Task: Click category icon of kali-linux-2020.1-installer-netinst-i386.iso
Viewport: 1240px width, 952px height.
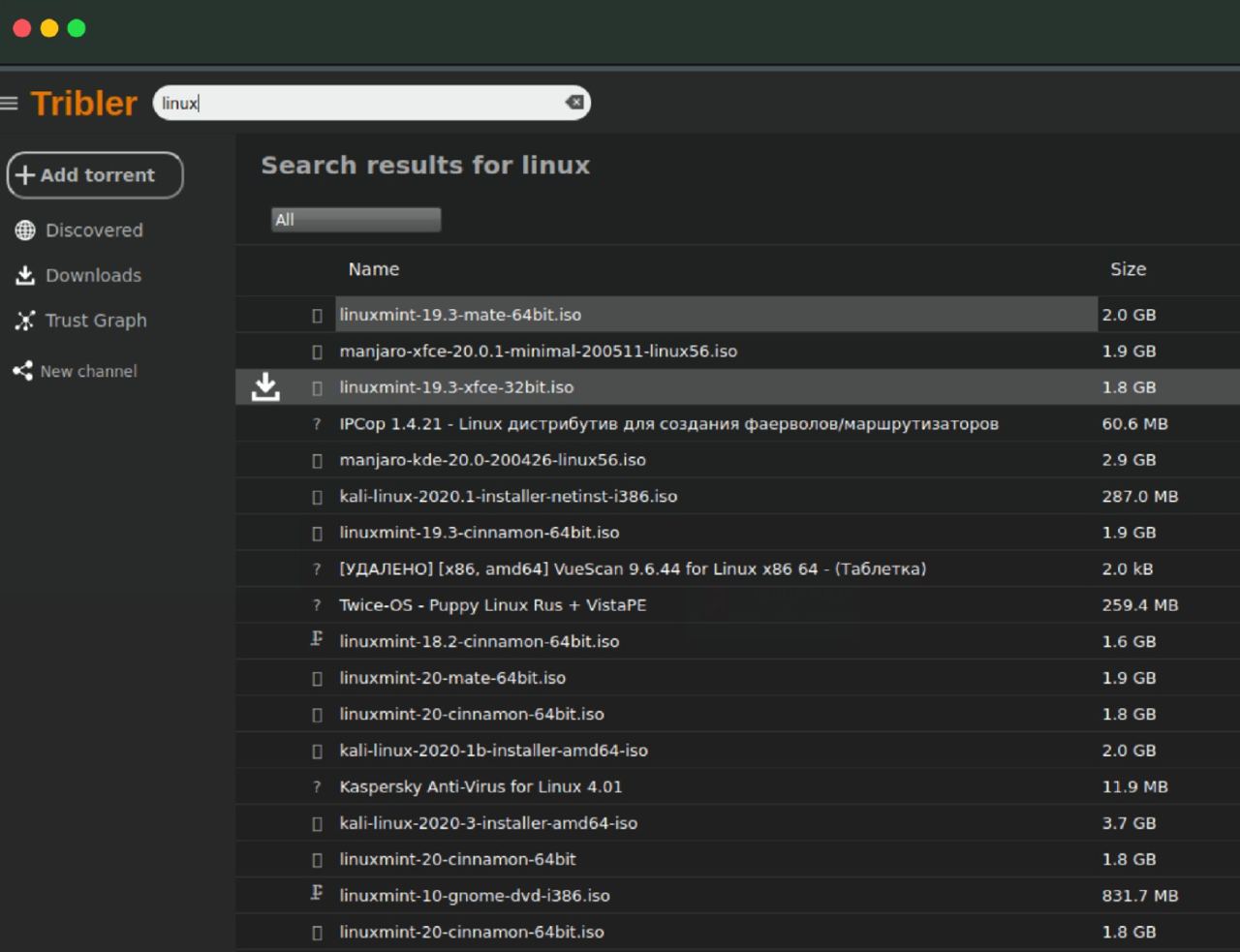Action: pos(317,497)
